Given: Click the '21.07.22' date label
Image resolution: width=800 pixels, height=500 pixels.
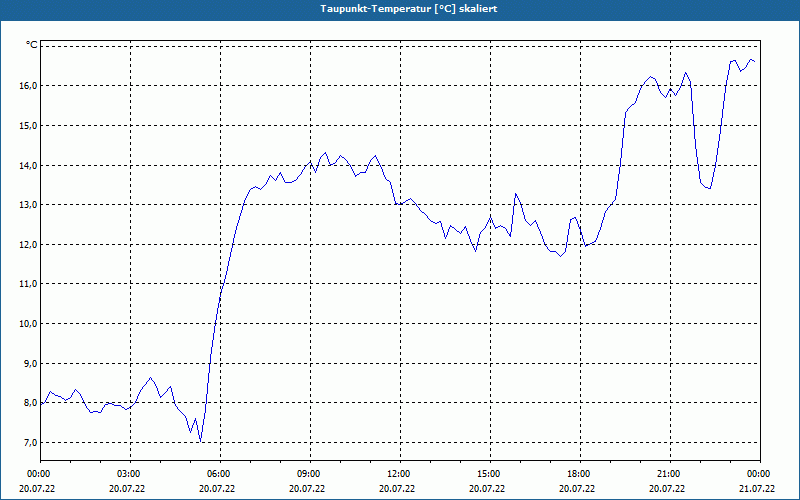Looking at the screenshot, I should [x=757, y=488].
